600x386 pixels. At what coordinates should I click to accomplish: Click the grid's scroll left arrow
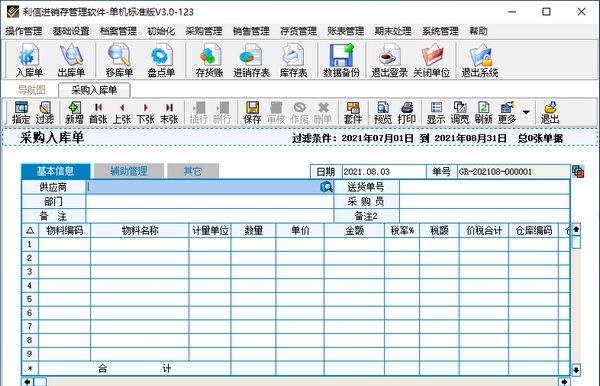tap(28, 381)
